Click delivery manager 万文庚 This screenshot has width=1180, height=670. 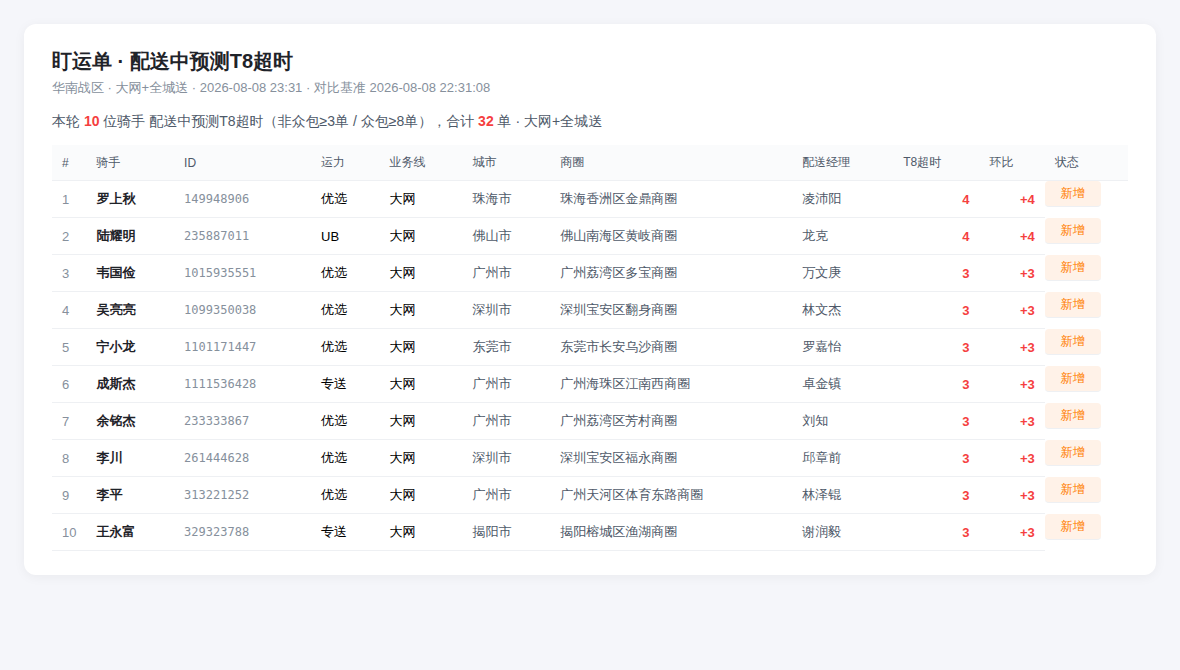click(822, 273)
